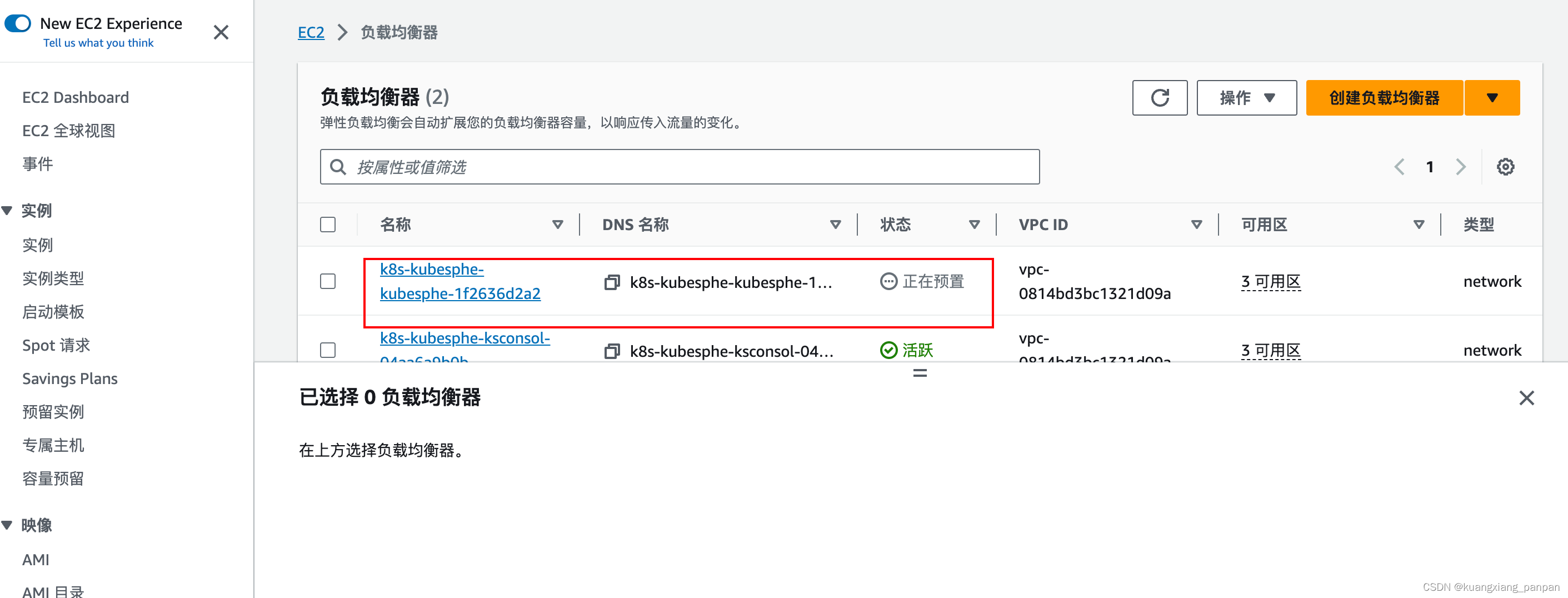Go to the EC2 breadcrumb link
Screen dimensions: 1568x598
pos(311,32)
